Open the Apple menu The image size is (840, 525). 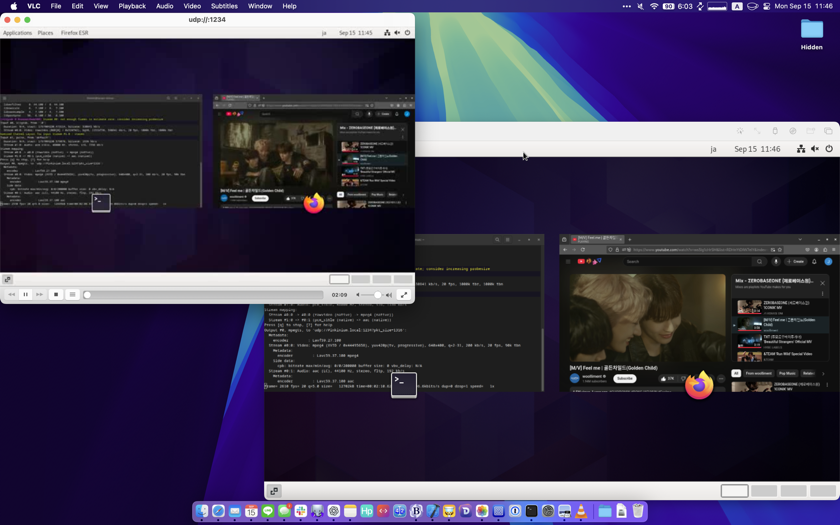point(13,6)
